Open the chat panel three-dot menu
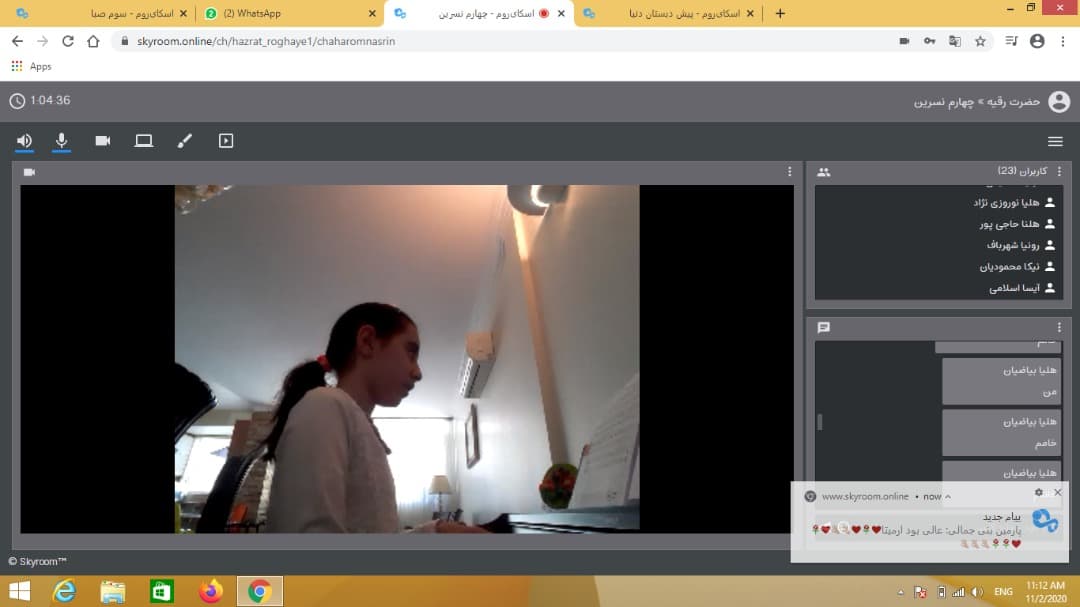The height and width of the screenshot is (607, 1080). click(1059, 327)
